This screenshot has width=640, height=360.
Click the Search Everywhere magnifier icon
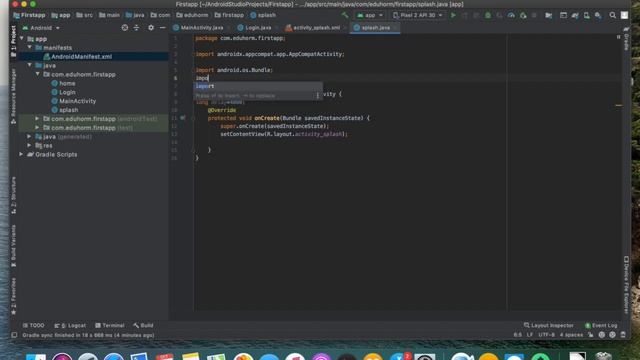(x=613, y=15)
